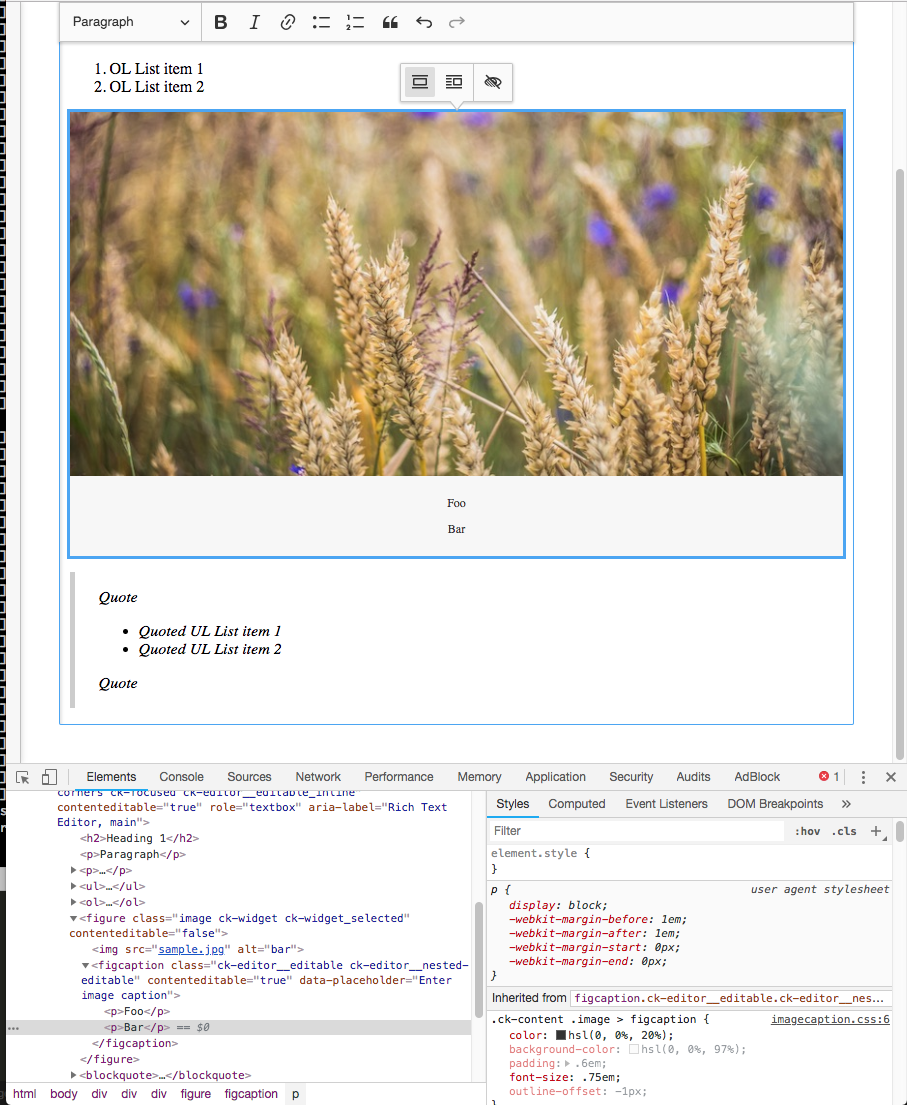Select the <p>Paragraph</p> DOM node
The image size is (907, 1105).
pos(133,855)
